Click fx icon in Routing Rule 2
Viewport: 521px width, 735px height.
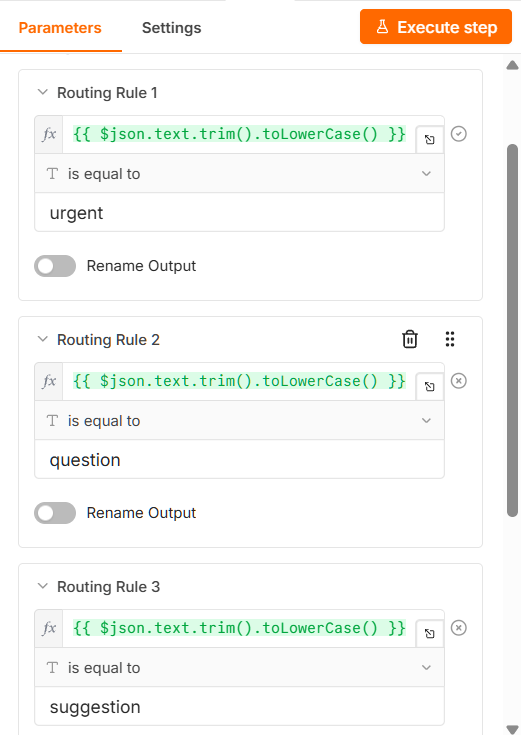point(49,382)
